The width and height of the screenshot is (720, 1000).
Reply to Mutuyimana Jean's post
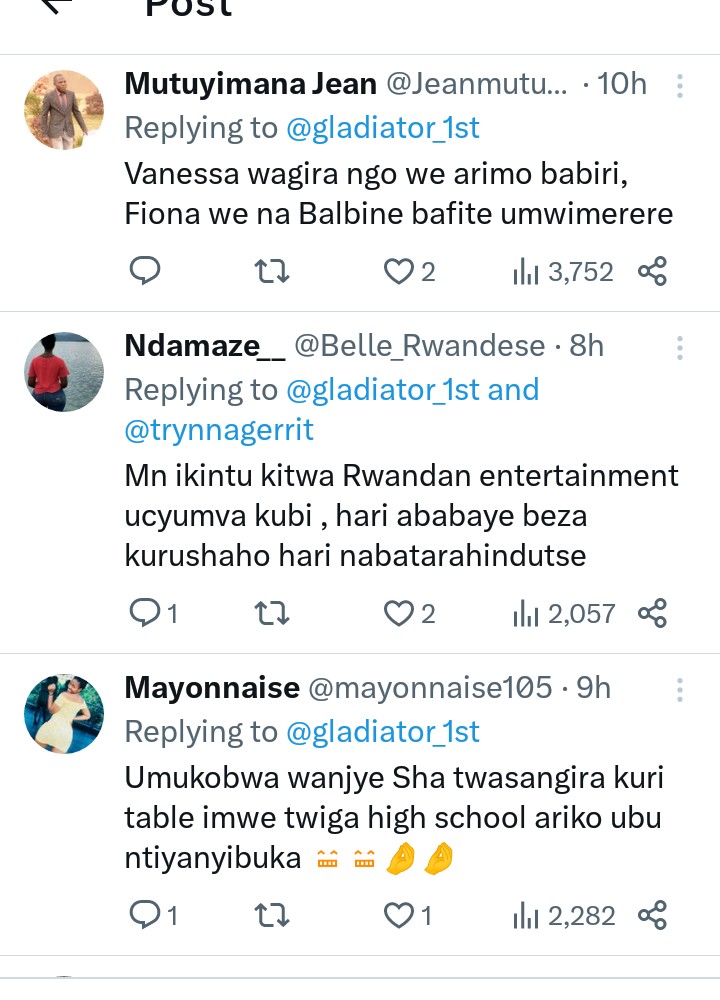click(x=145, y=270)
